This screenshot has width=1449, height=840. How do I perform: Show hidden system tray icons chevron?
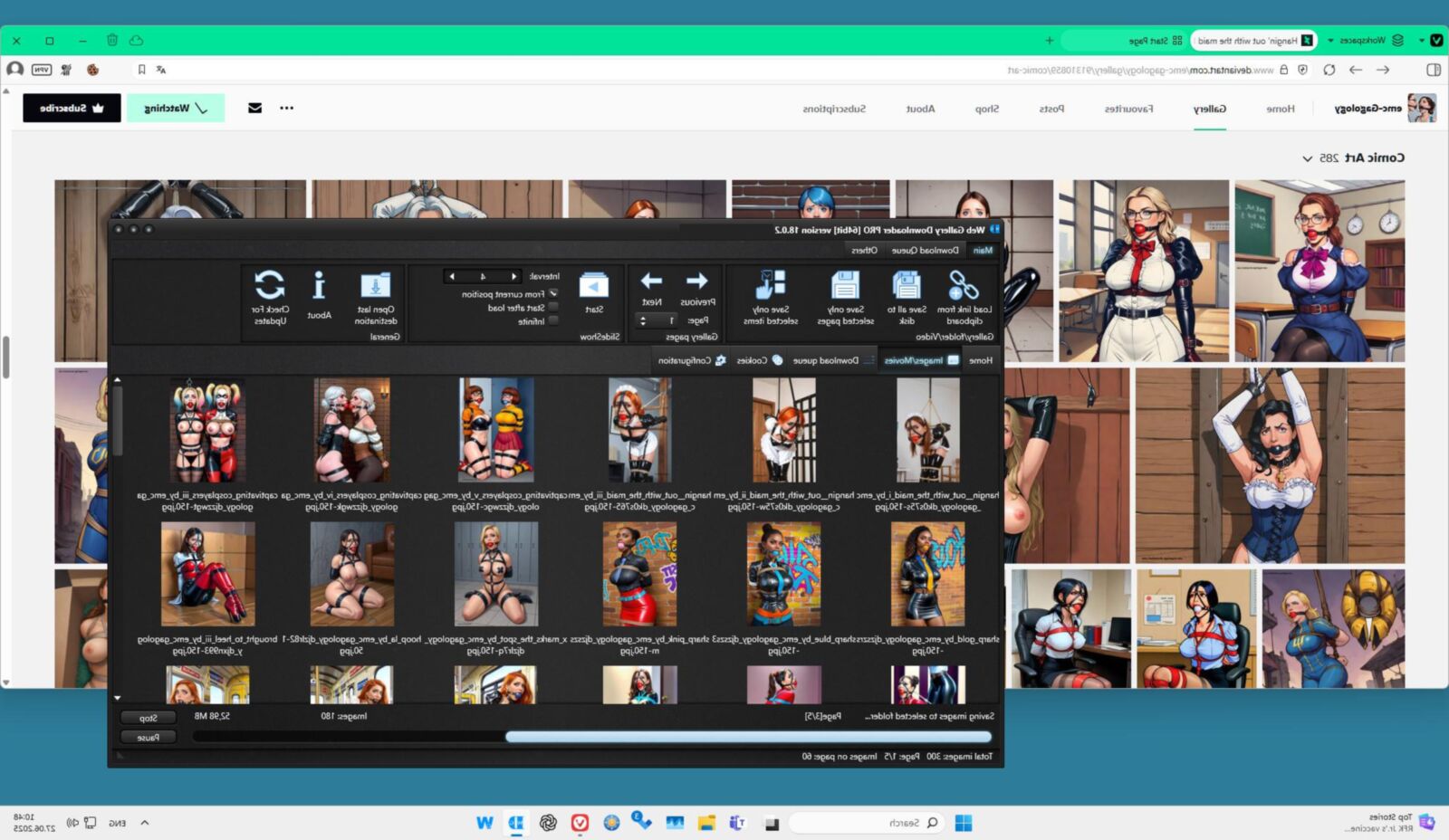coord(144,823)
